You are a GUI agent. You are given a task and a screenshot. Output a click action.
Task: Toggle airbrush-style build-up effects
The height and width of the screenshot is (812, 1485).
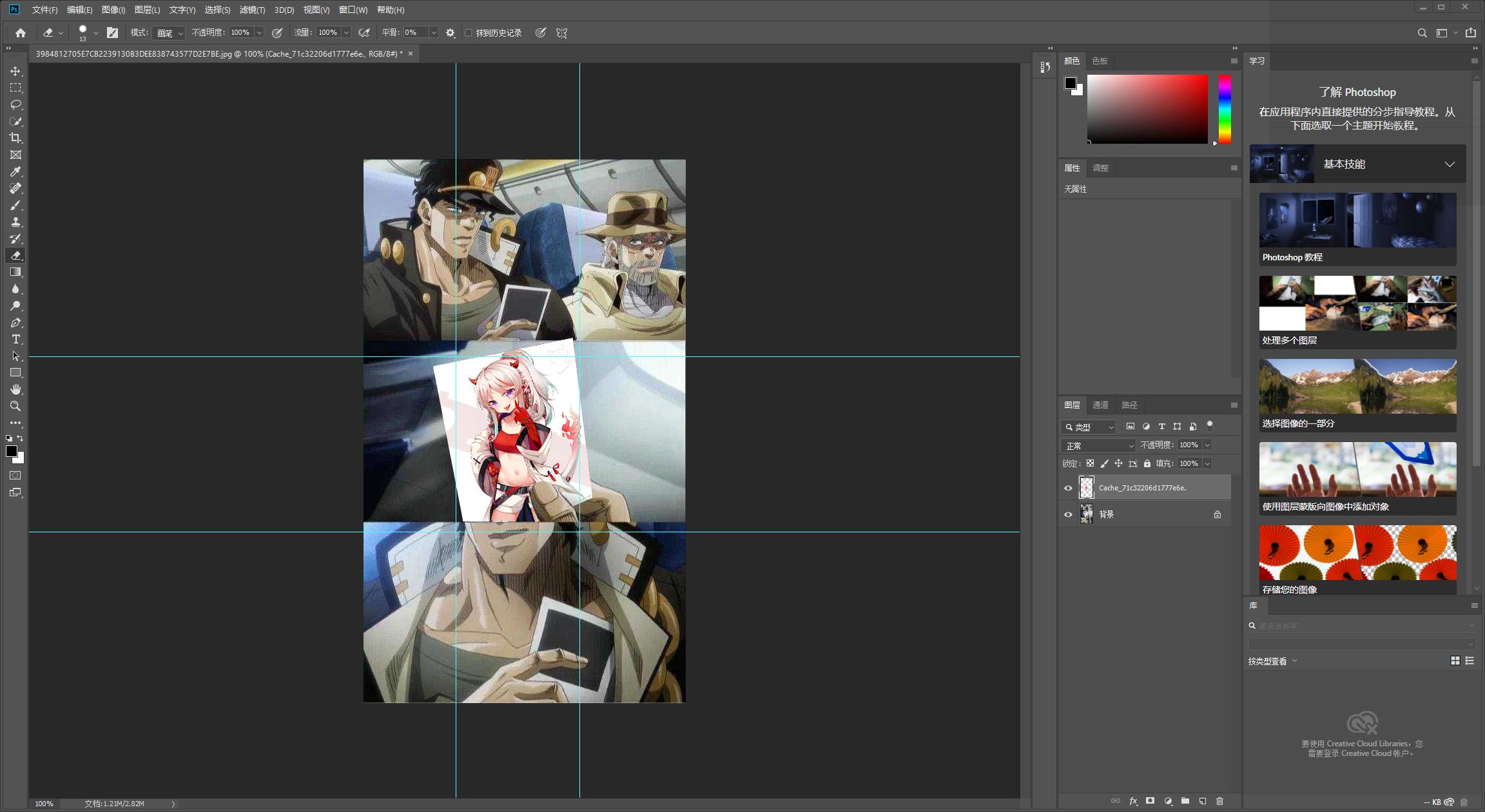coord(364,33)
